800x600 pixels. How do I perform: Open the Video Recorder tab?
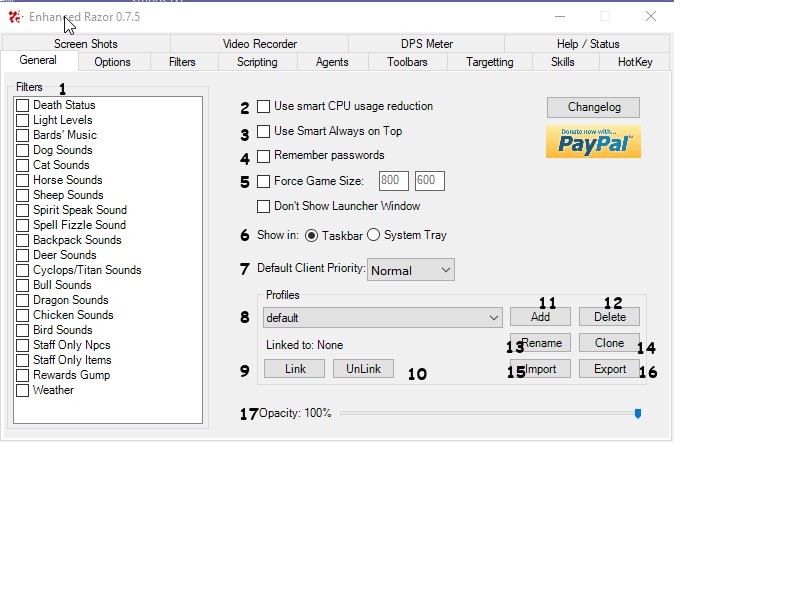tap(259, 44)
